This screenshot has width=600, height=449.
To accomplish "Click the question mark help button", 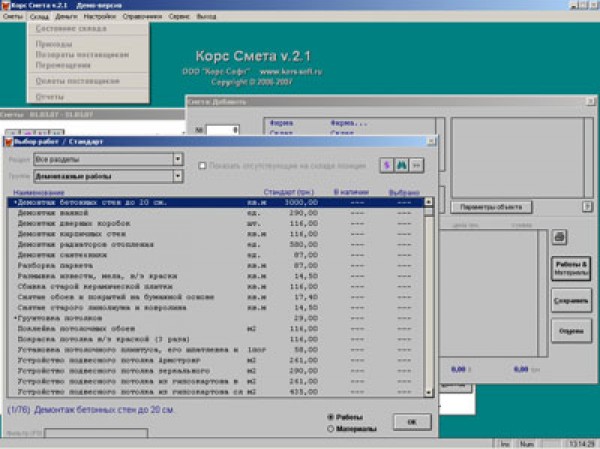I will (x=587, y=207).
